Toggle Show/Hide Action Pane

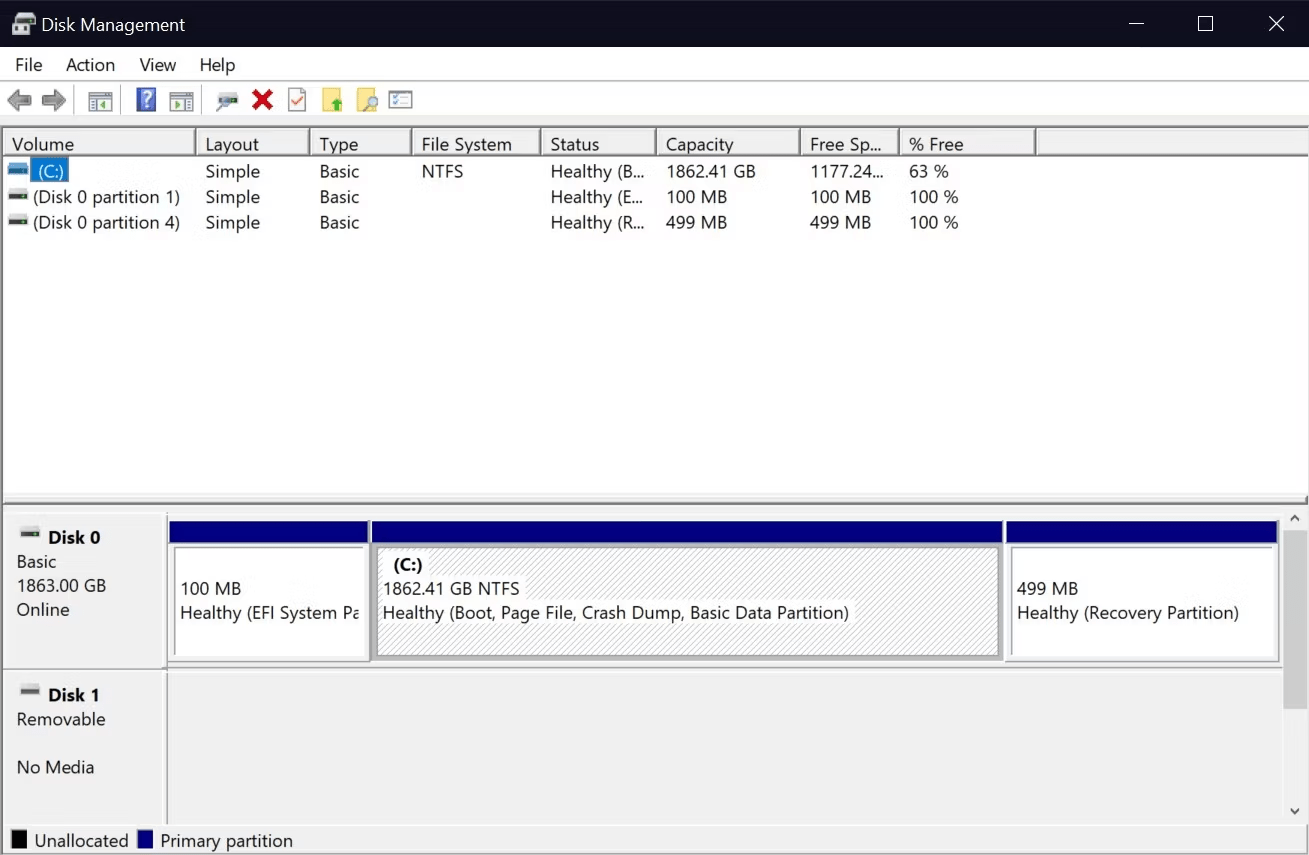tap(181, 99)
